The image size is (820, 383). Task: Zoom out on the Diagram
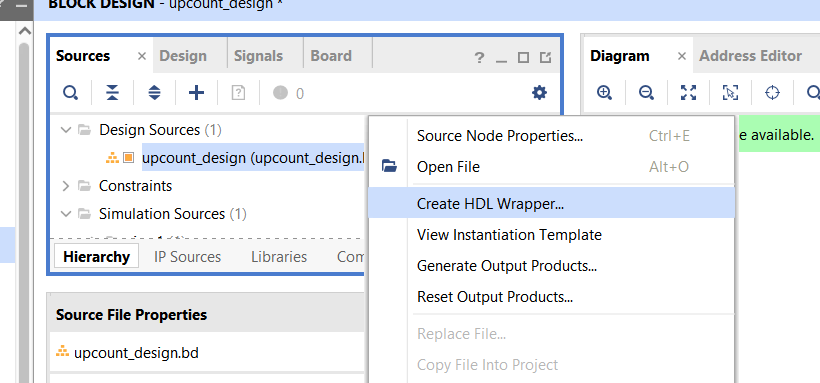pyautogui.click(x=646, y=93)
